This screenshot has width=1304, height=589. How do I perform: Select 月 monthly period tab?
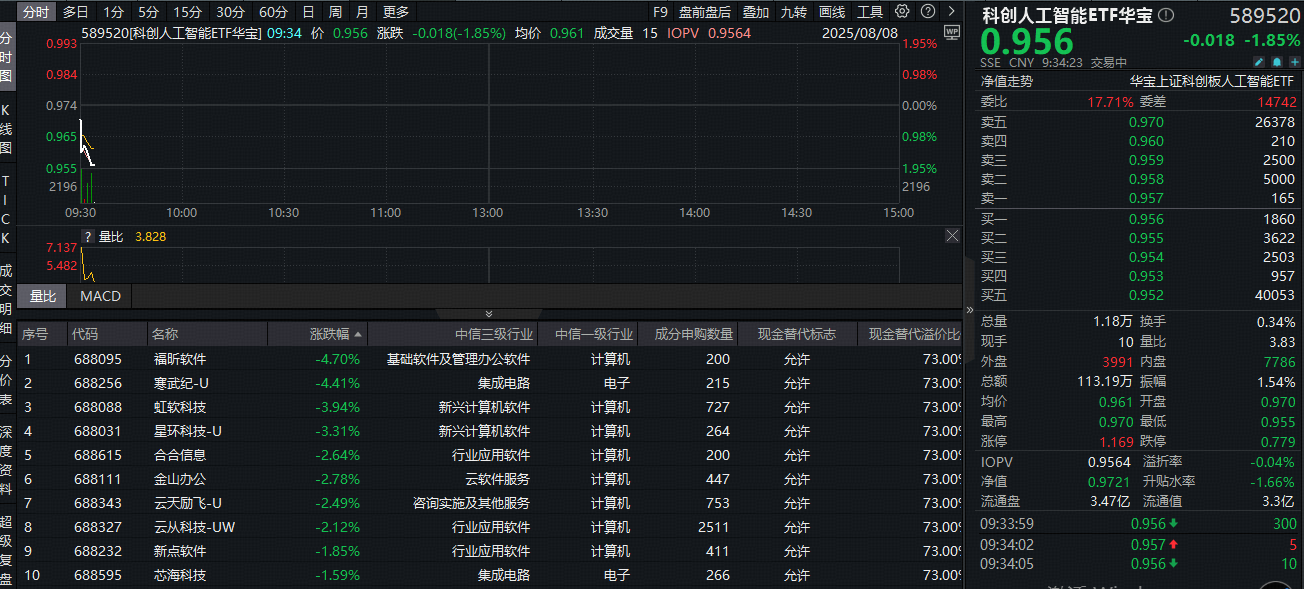point(361,12)
